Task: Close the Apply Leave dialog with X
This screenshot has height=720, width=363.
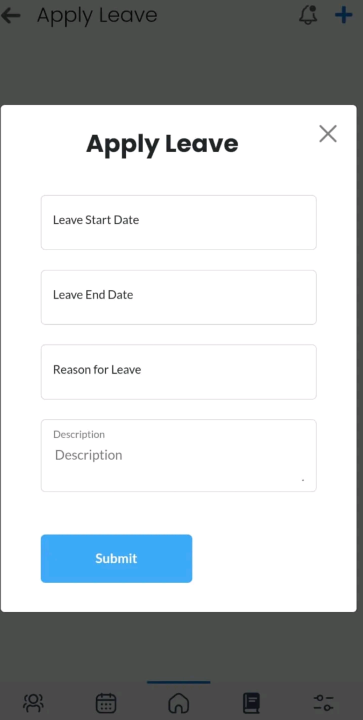Action: point(328,134)
